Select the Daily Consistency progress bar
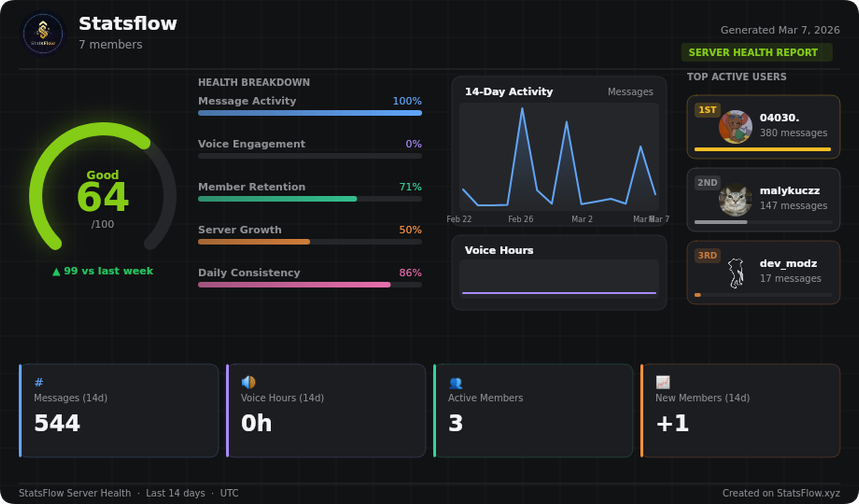This screenshot has height=504, width=859. [310, 285]
